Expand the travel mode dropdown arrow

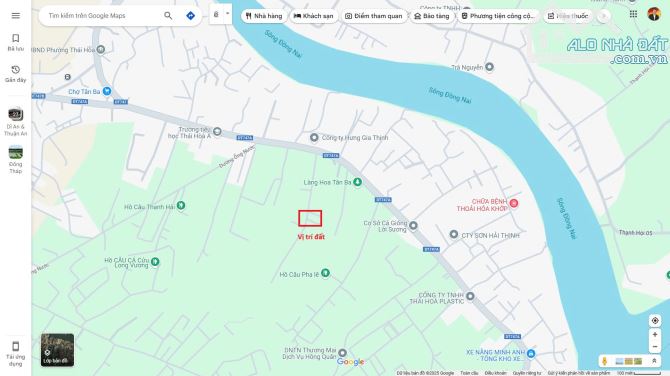tap(228, 14)
